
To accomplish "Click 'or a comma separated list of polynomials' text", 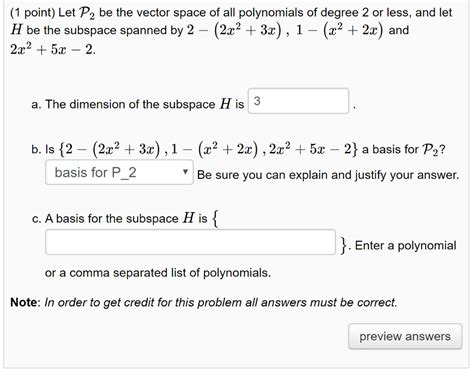I will (158, 273).
